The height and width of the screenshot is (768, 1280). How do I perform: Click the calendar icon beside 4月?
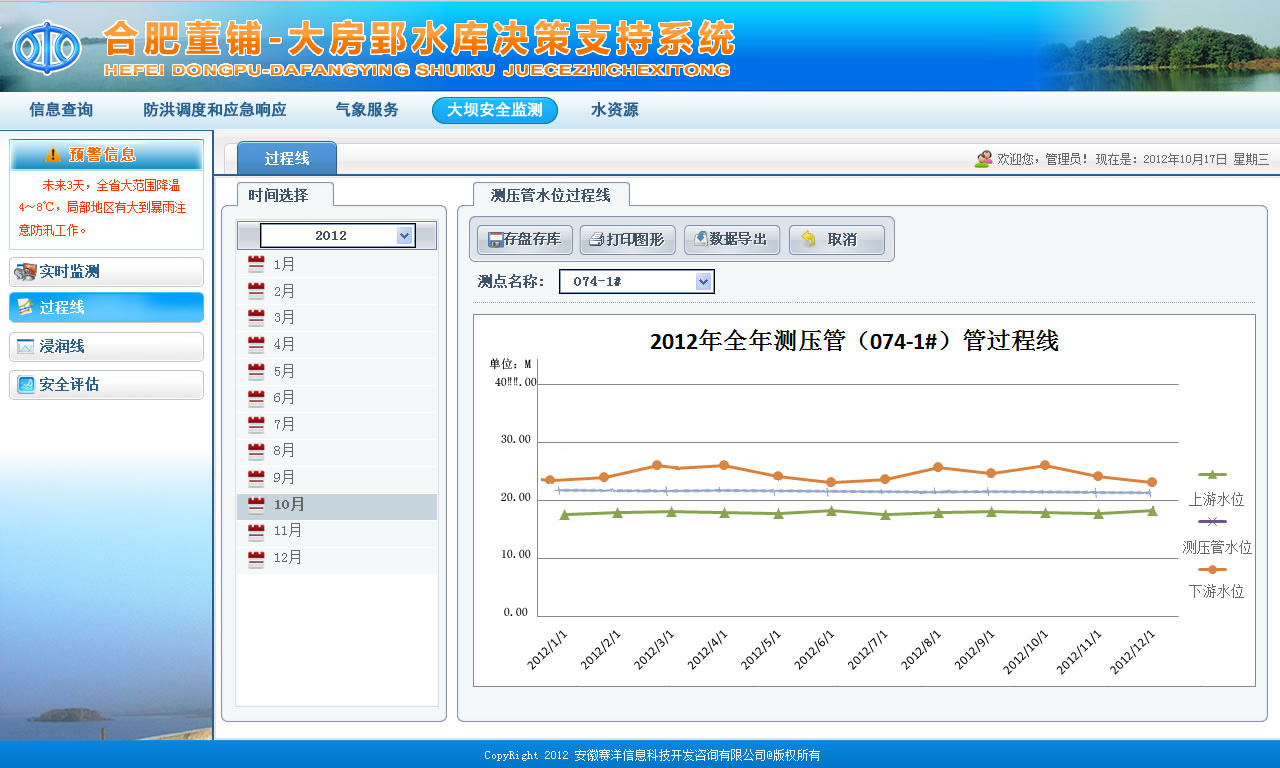[x=256, y=344]
